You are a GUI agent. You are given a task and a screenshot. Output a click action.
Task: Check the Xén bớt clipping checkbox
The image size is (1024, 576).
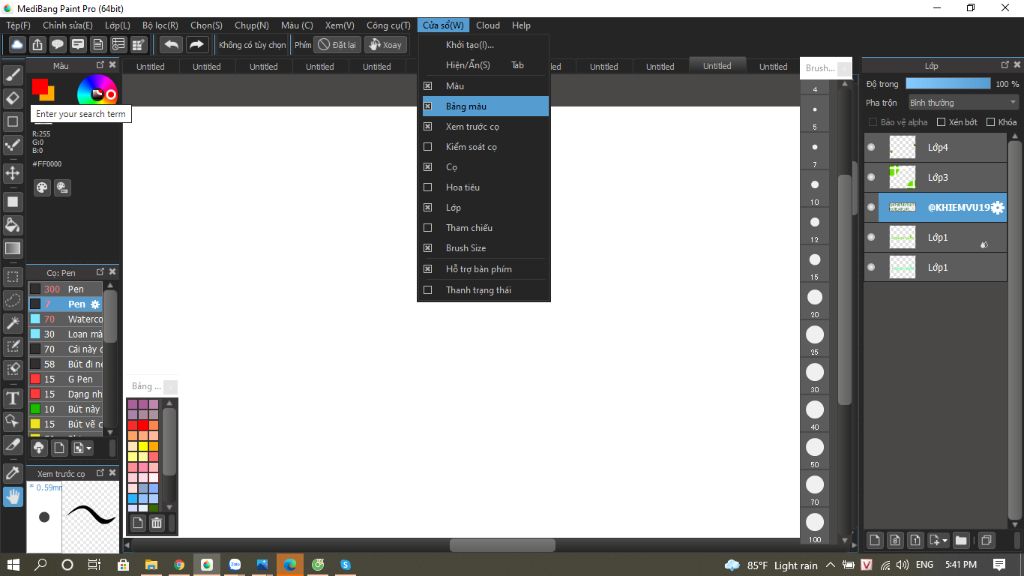[x=941, y=122]
